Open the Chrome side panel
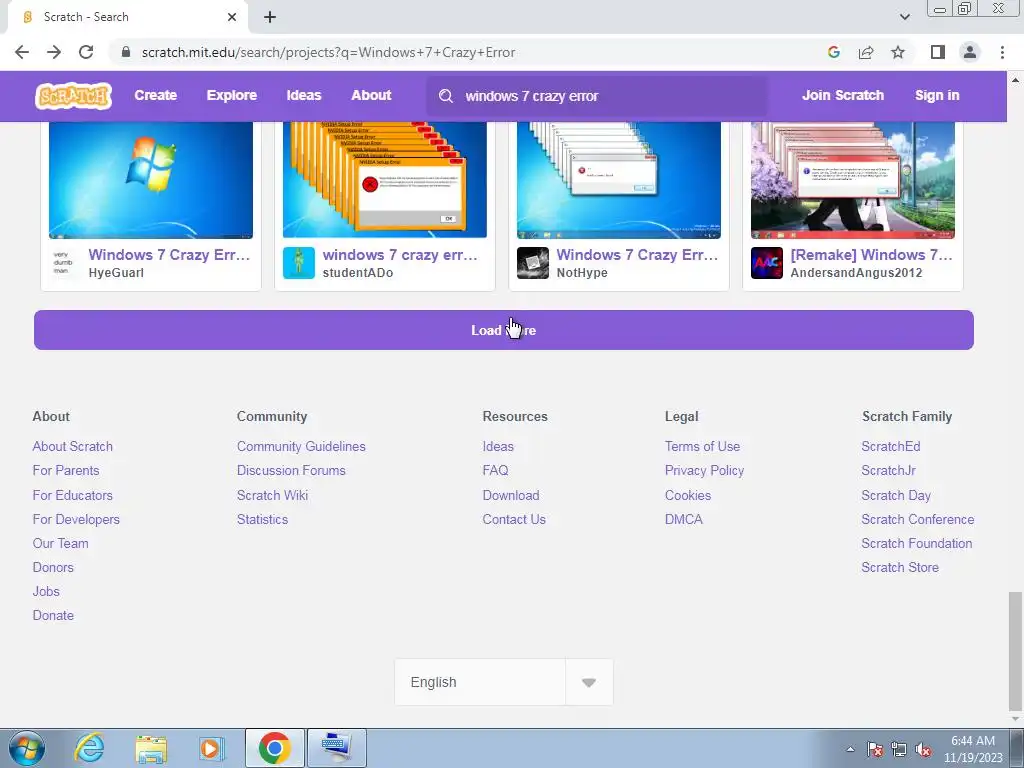This screenshot has width=1024, height=768. (938, 52)
